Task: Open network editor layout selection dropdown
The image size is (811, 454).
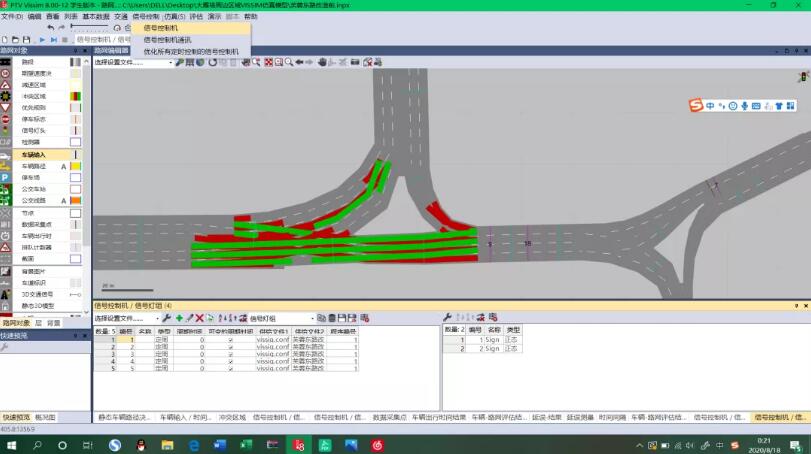Action: point(133,62)
